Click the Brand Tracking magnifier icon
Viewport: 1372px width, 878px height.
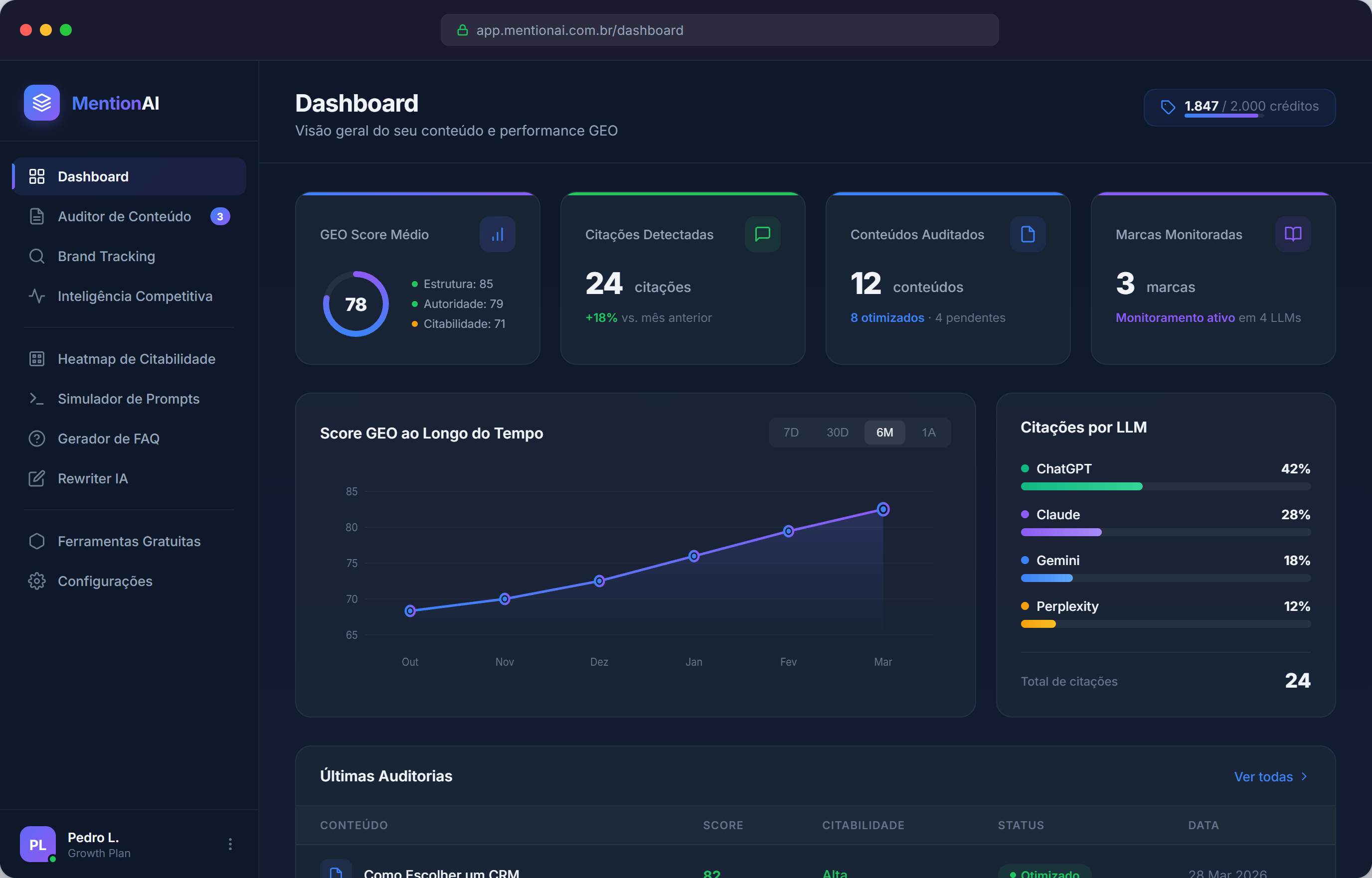36,256
